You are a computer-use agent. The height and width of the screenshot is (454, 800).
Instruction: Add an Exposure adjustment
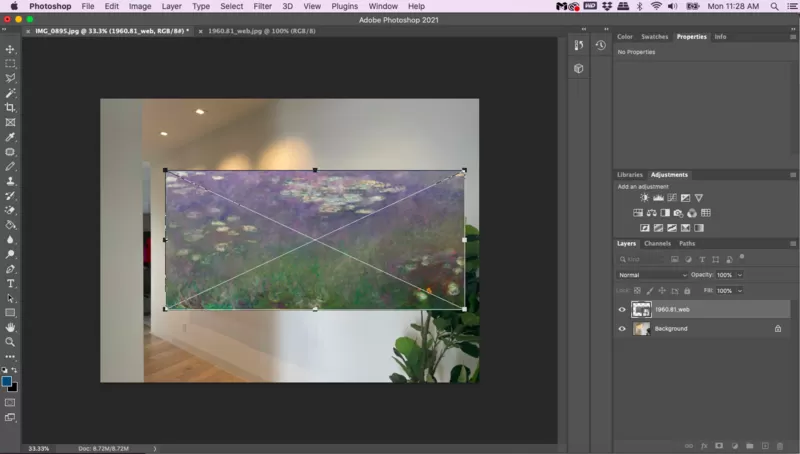tap(685, 198)
